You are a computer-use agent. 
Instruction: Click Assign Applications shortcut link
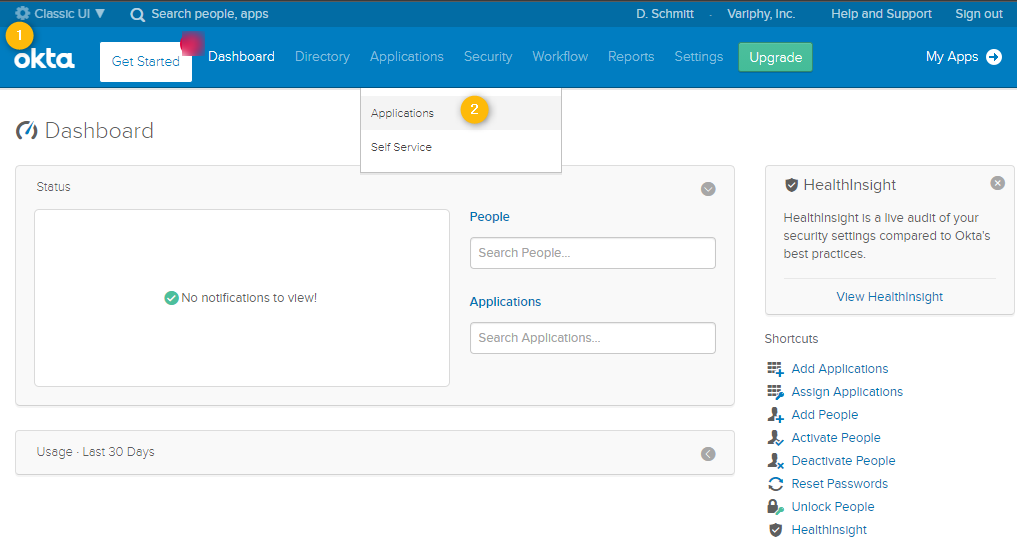847,392
